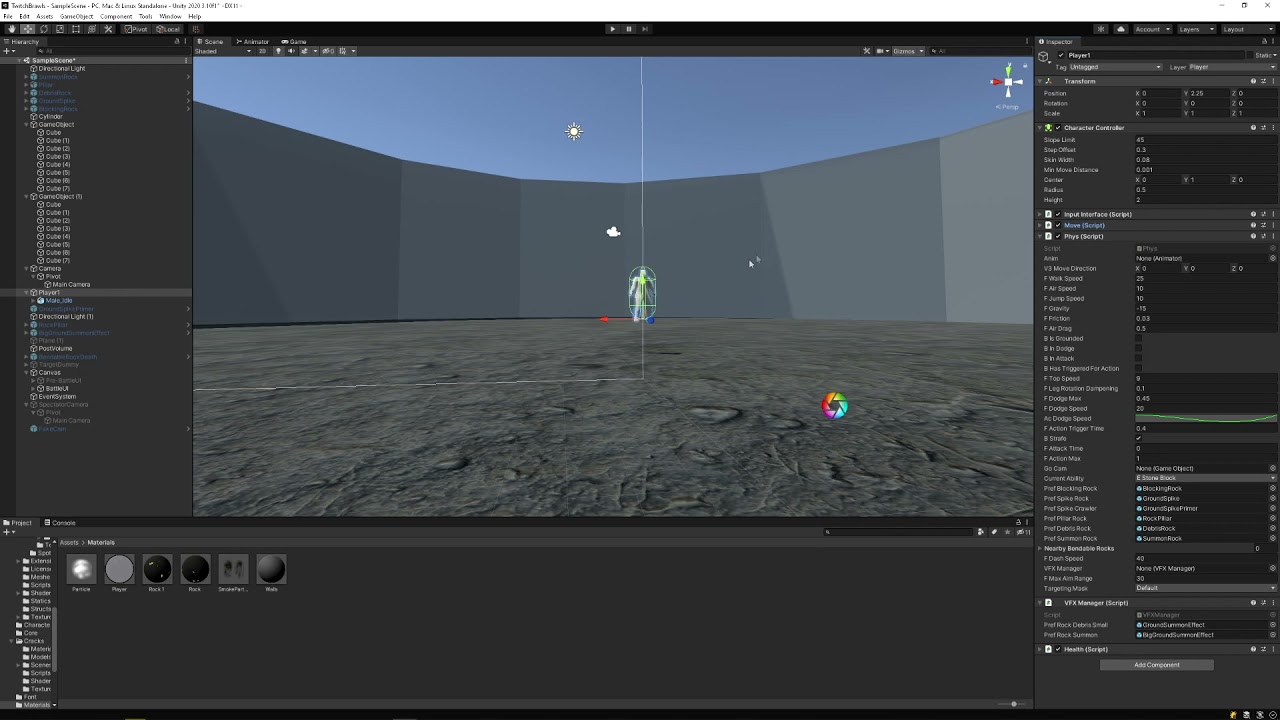Open the File menu
The image size is (1280, 720).
click(x=9, y=17)
